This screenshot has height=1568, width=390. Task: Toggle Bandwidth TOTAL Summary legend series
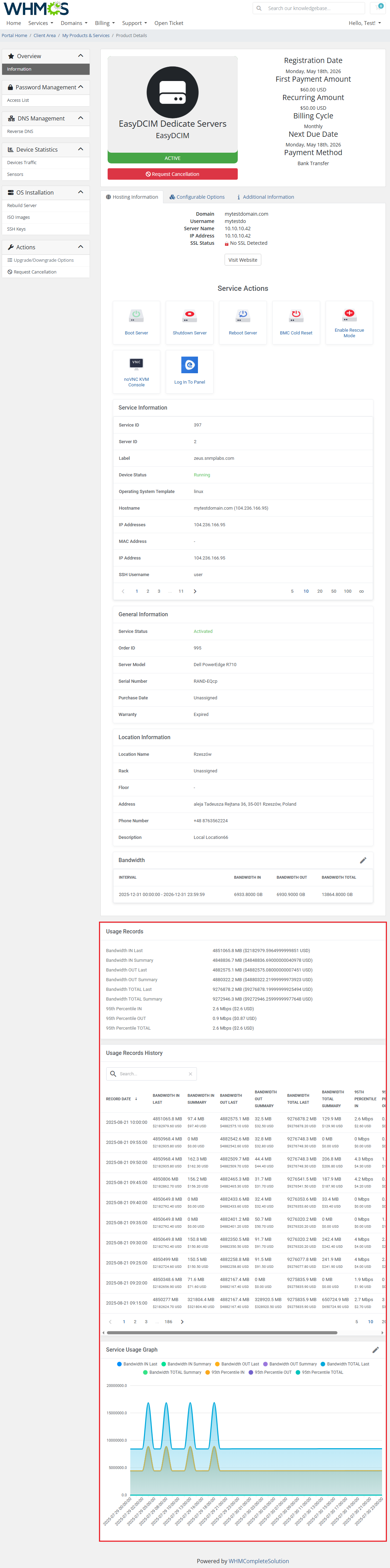pos(172,1372)
